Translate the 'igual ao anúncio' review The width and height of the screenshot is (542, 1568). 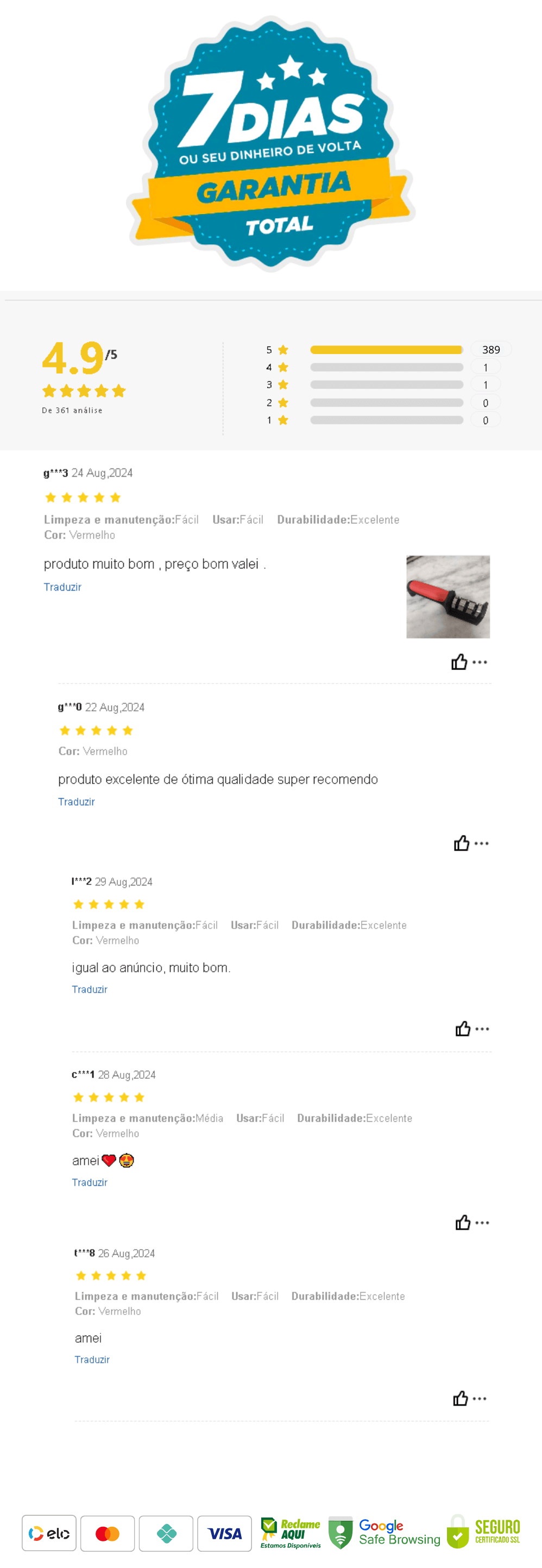90,989
